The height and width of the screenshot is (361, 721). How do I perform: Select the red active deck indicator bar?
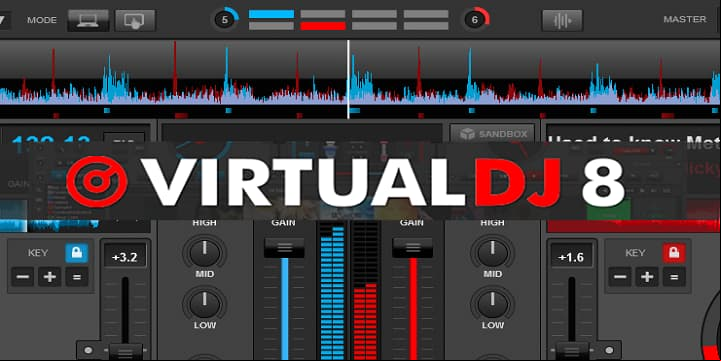pyautogui.click(x=323, y=26)
